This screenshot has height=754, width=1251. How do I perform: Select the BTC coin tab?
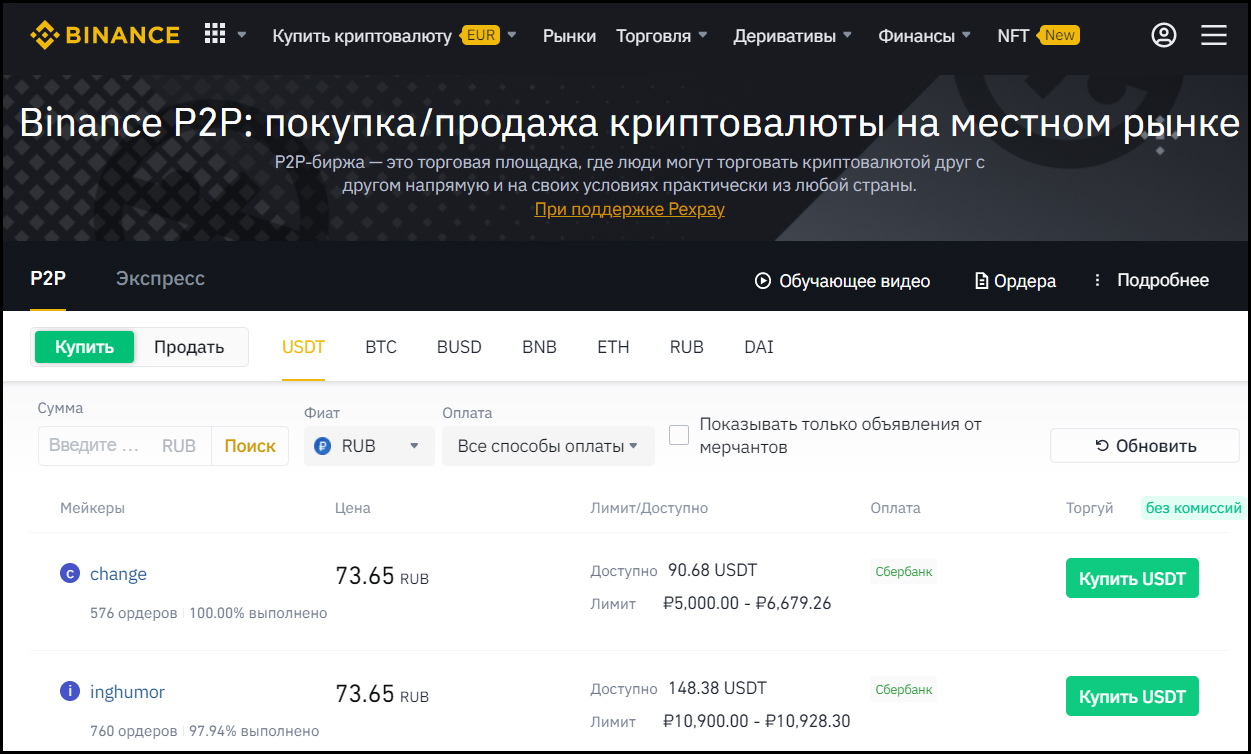(381, 347)
